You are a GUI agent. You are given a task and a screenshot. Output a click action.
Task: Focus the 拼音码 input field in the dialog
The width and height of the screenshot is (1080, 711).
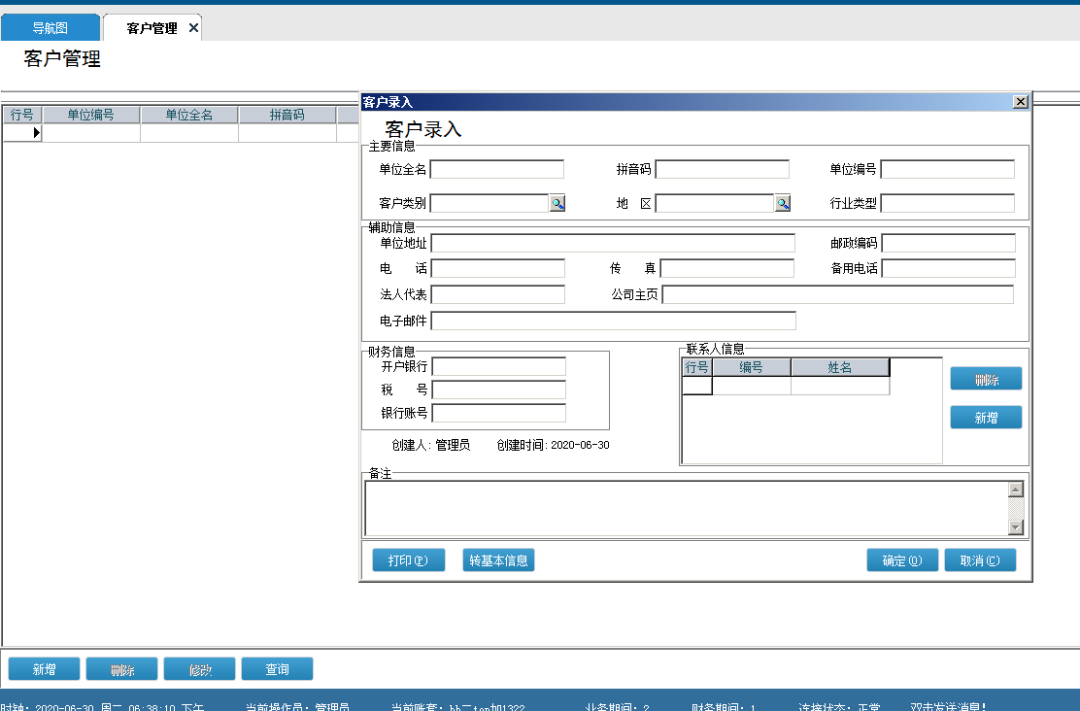(722, 169)
